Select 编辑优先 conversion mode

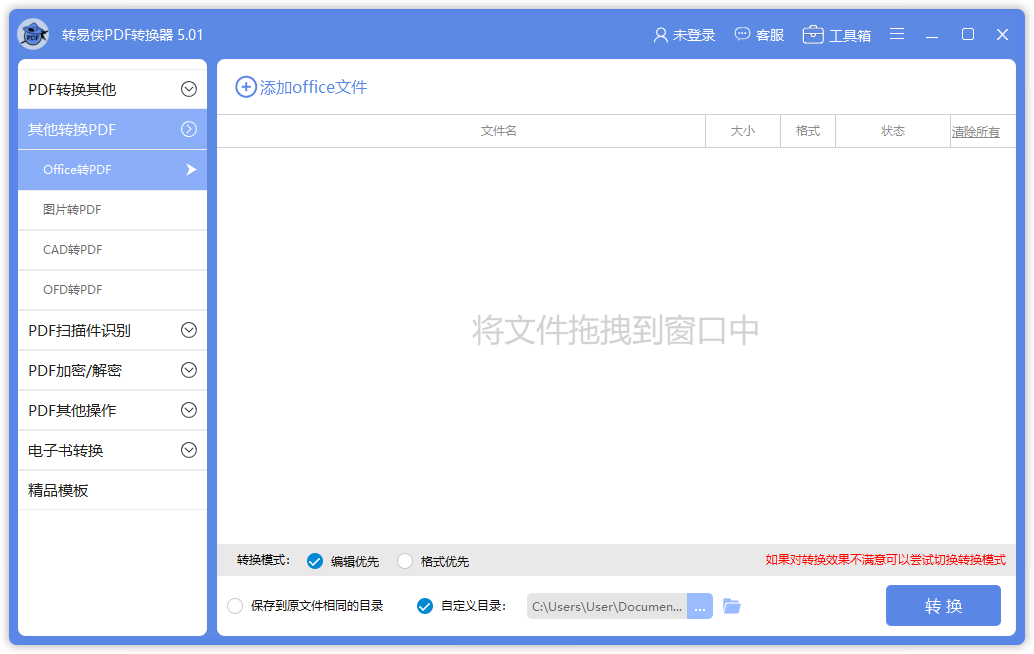315,561
